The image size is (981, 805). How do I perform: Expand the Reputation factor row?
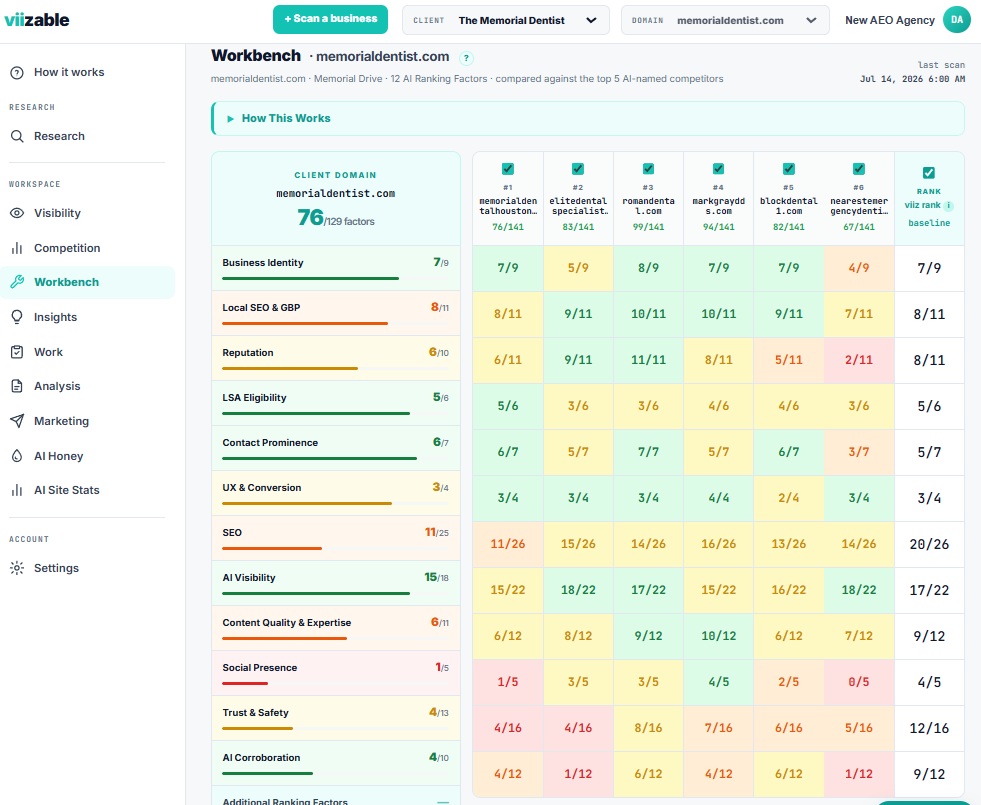click(336, 358)
